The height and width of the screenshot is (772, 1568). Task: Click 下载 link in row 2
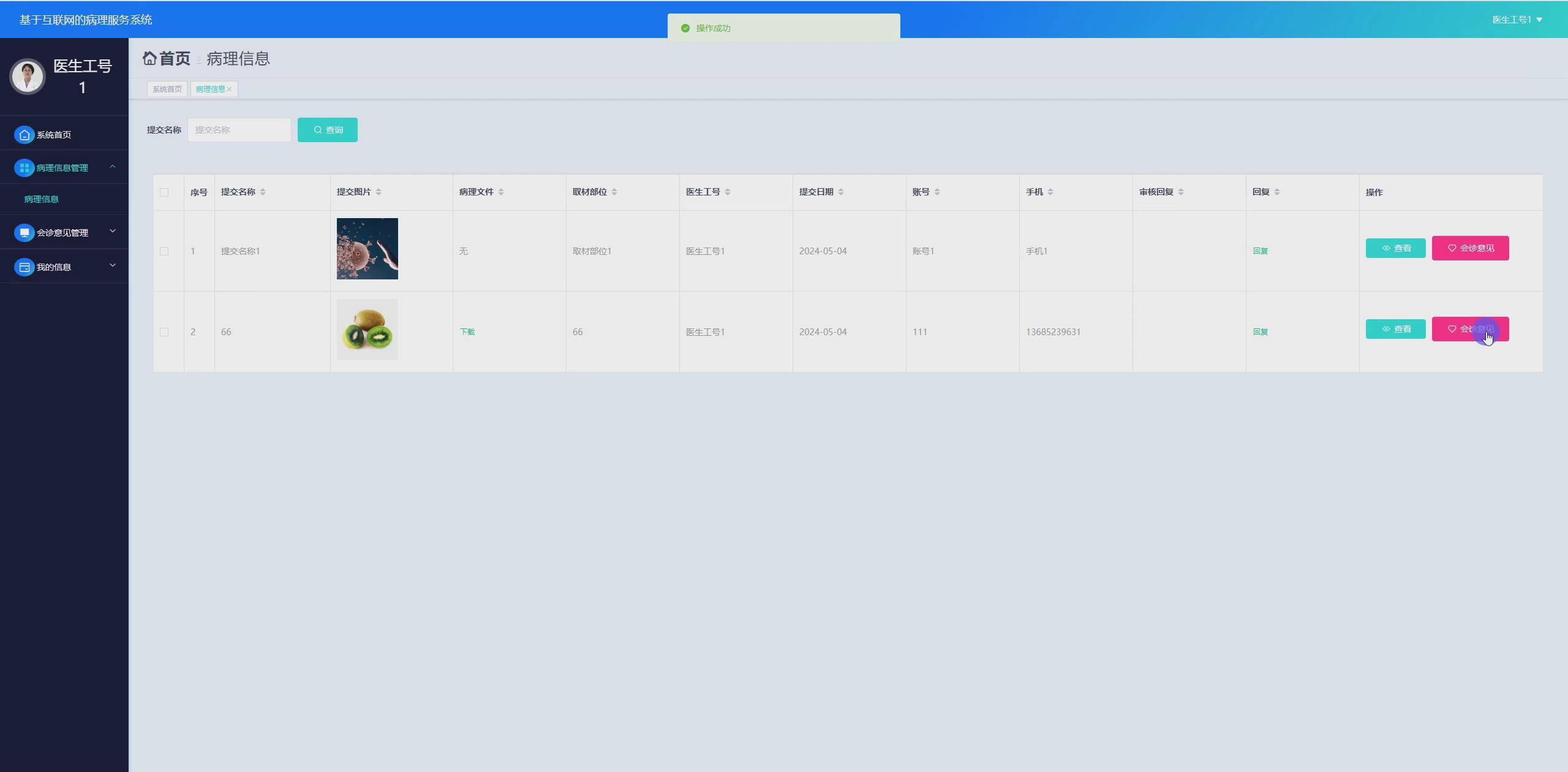point(467,332)
